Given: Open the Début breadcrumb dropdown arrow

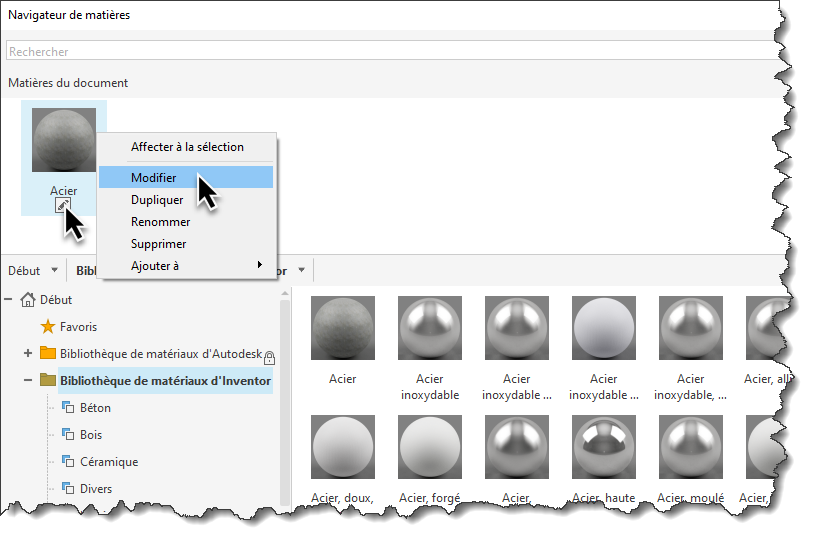Looking at the screenshot, I should [54, 271].
